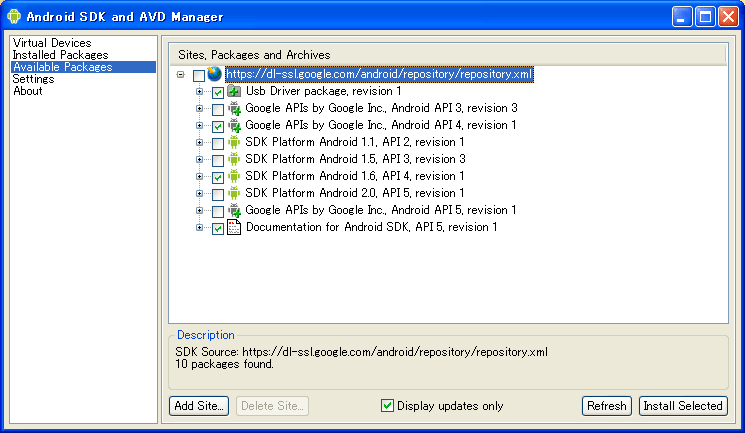745x433 pixels.
Task: Expand SDK Platform Android 1.1 node
Action: point(199,142)
